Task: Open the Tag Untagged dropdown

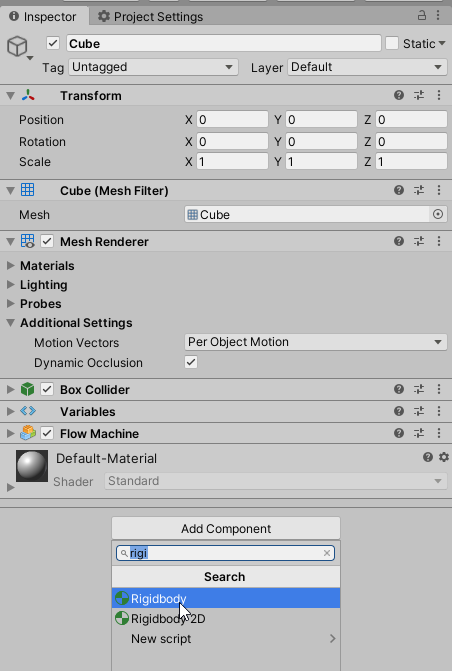Action: coord(153,67)
